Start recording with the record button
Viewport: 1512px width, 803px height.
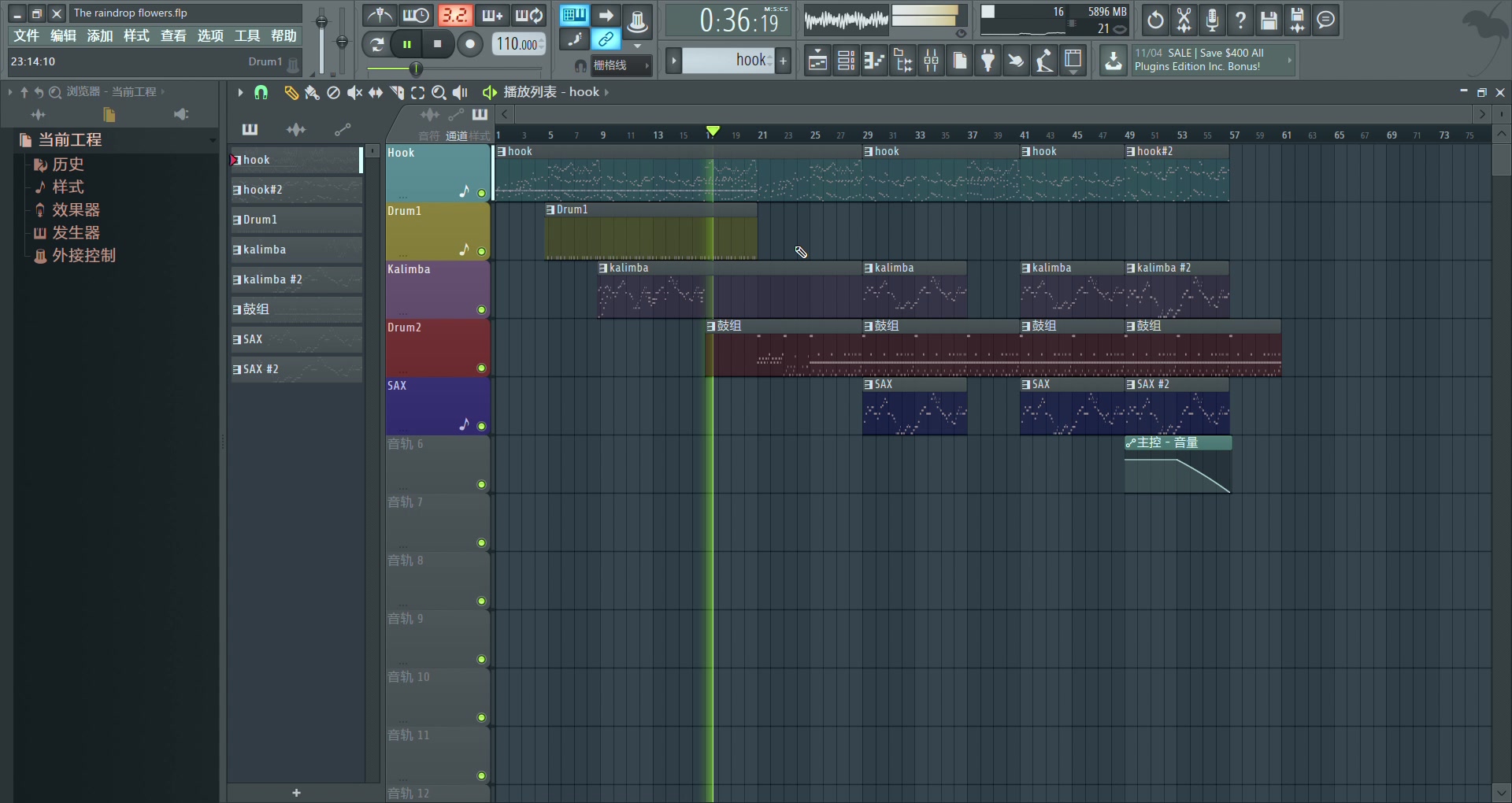pyautogui.click(x=470, y=44)
